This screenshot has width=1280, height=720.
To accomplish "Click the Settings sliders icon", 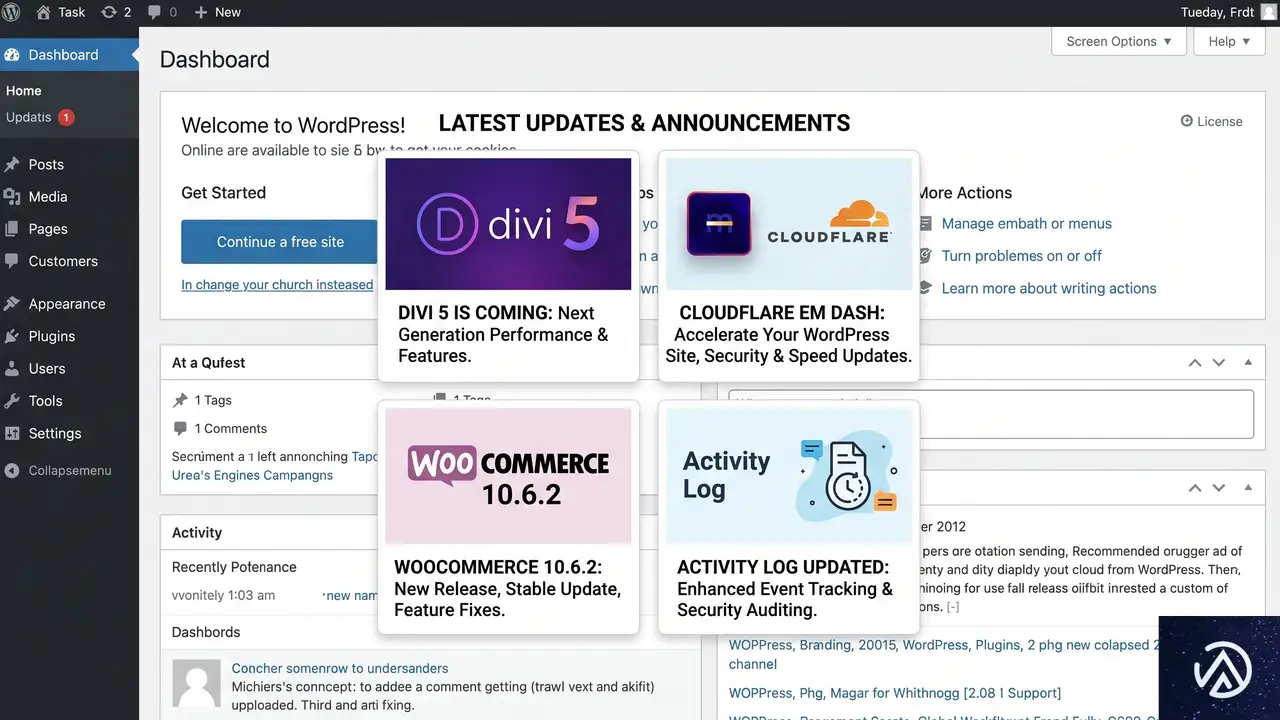I will 12,433.
